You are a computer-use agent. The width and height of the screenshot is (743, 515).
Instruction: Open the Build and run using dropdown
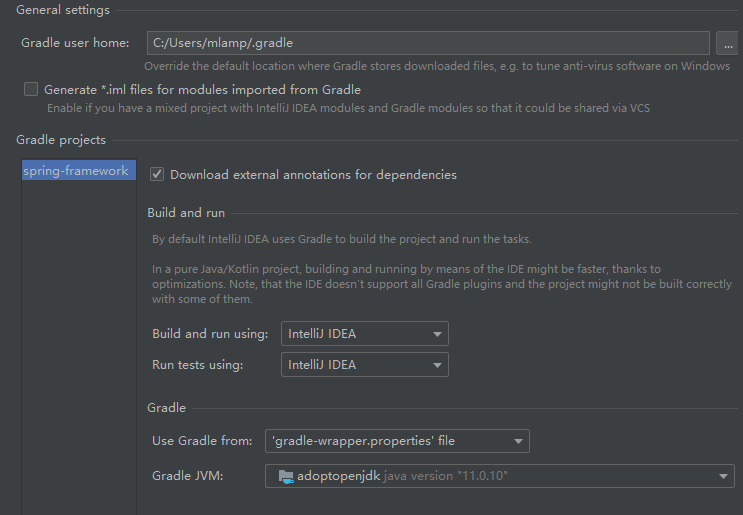(364, 334)
